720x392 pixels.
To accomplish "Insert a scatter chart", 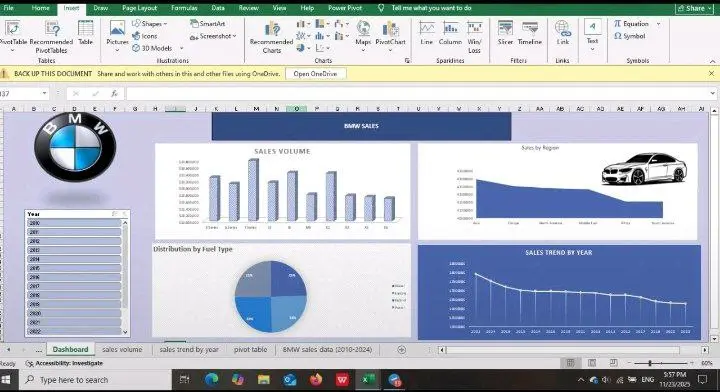I will 322,48.
